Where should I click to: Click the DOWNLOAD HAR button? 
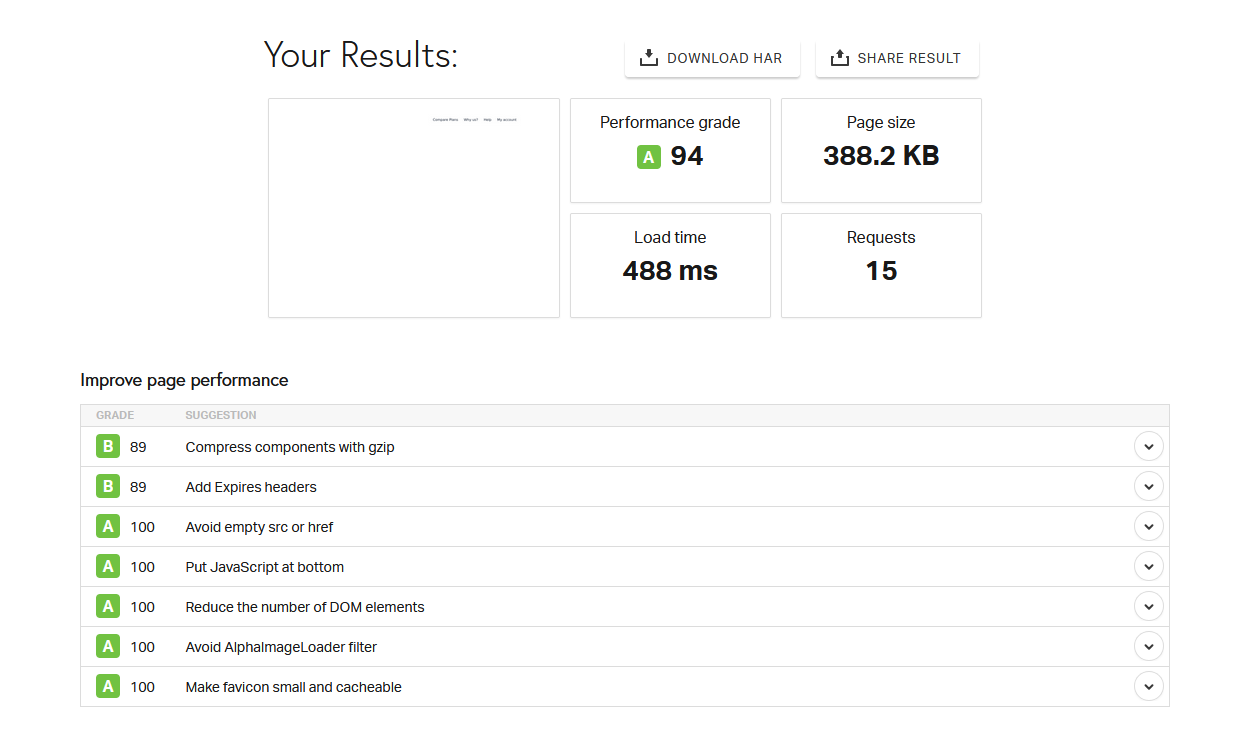[x=712, y=57]
